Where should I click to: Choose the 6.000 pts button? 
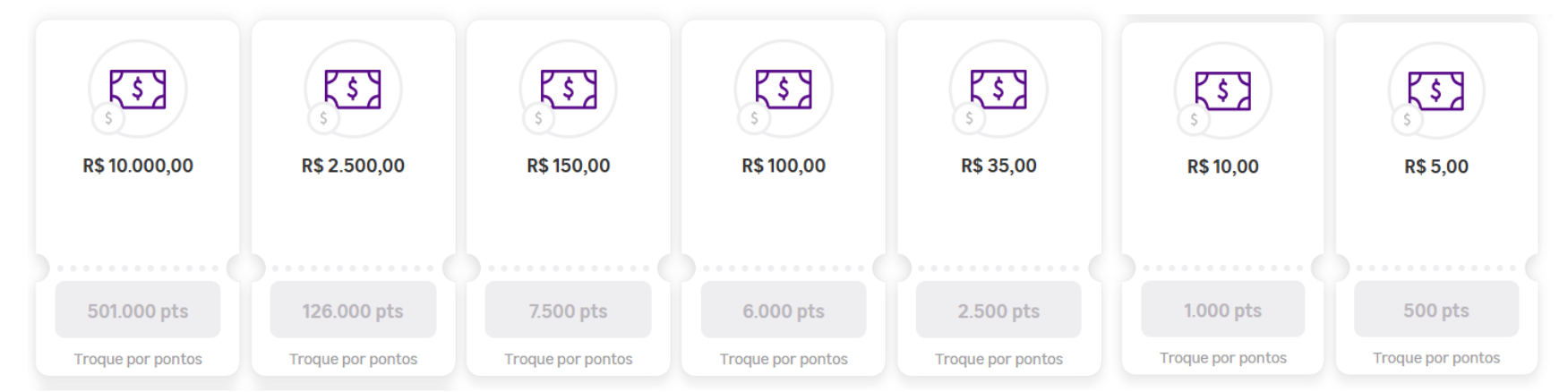[x=784, y=311]
